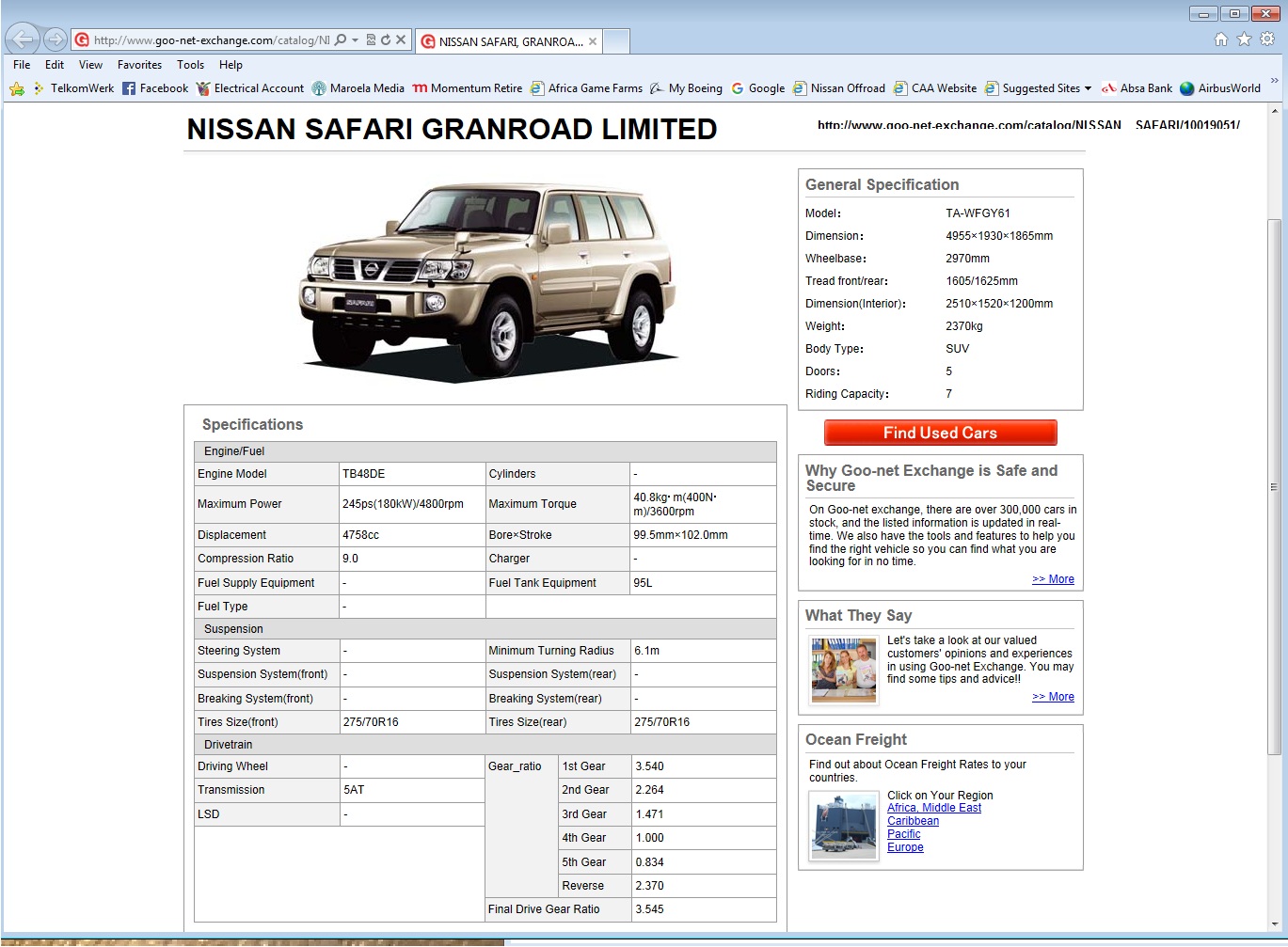Click the Nissan Safari car photo

[488, 280]
